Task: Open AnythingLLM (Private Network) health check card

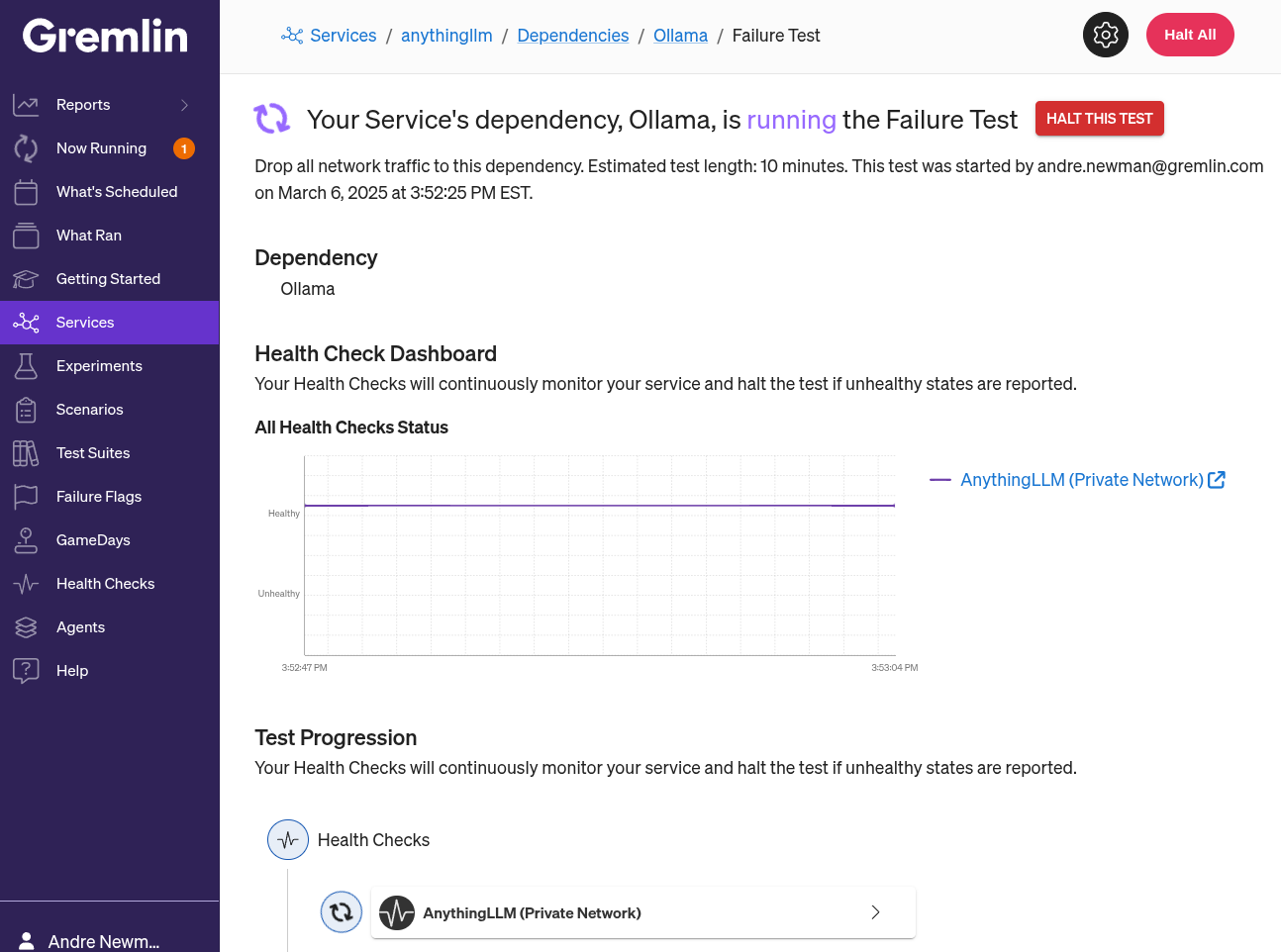Action: pos(643,912)
